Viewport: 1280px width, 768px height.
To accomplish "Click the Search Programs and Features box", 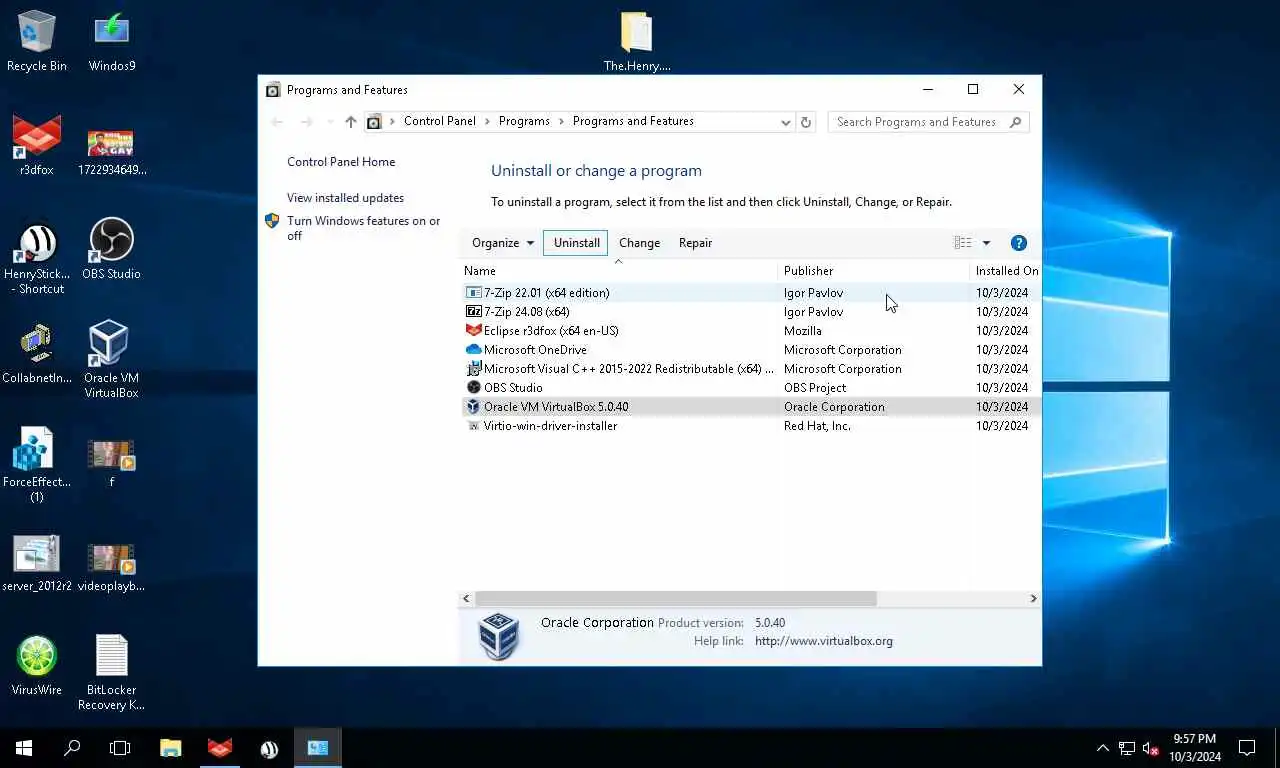I will click(928, 122).
